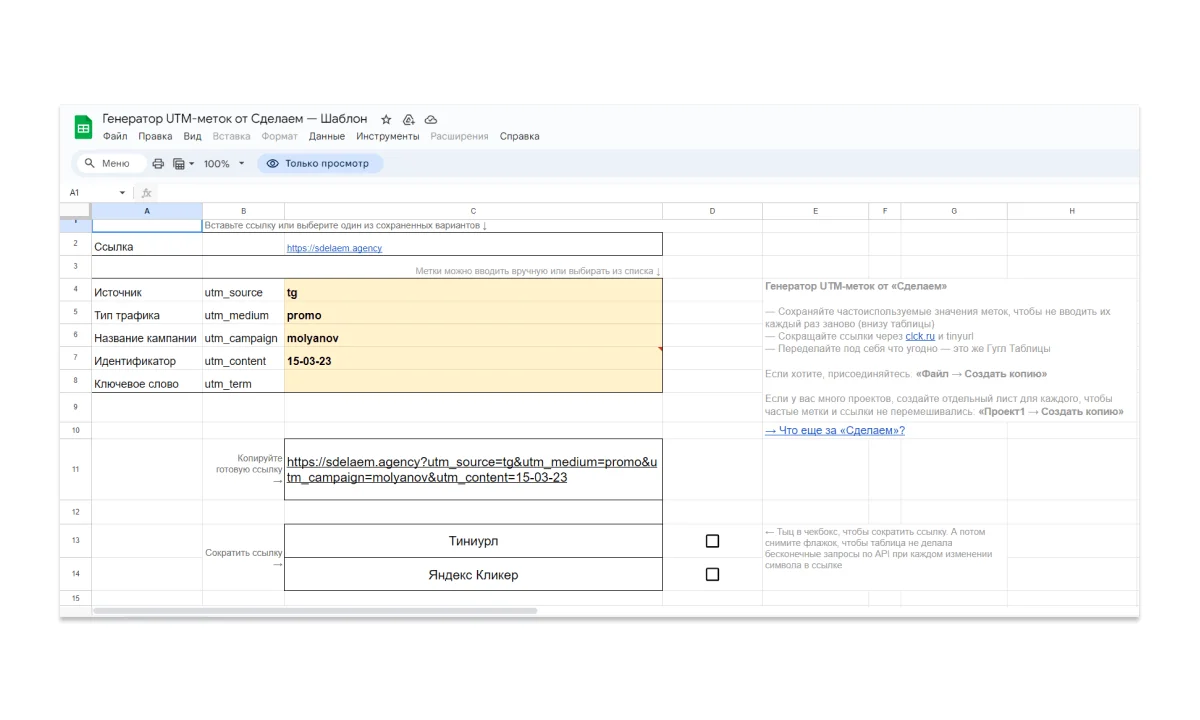Click the filter views table icon
The image size is (1200, 720).
coord(179,163)
